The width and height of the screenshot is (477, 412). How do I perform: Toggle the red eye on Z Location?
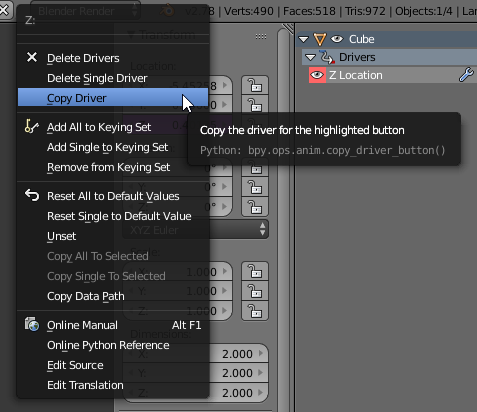[x=317, y=75]
